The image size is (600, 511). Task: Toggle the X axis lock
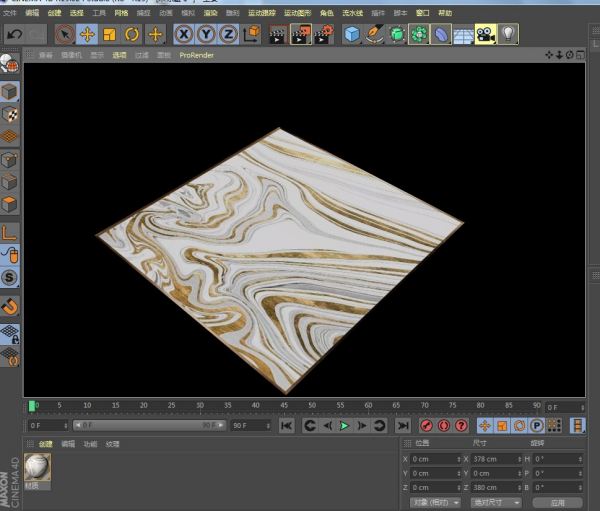click(184, 34)
